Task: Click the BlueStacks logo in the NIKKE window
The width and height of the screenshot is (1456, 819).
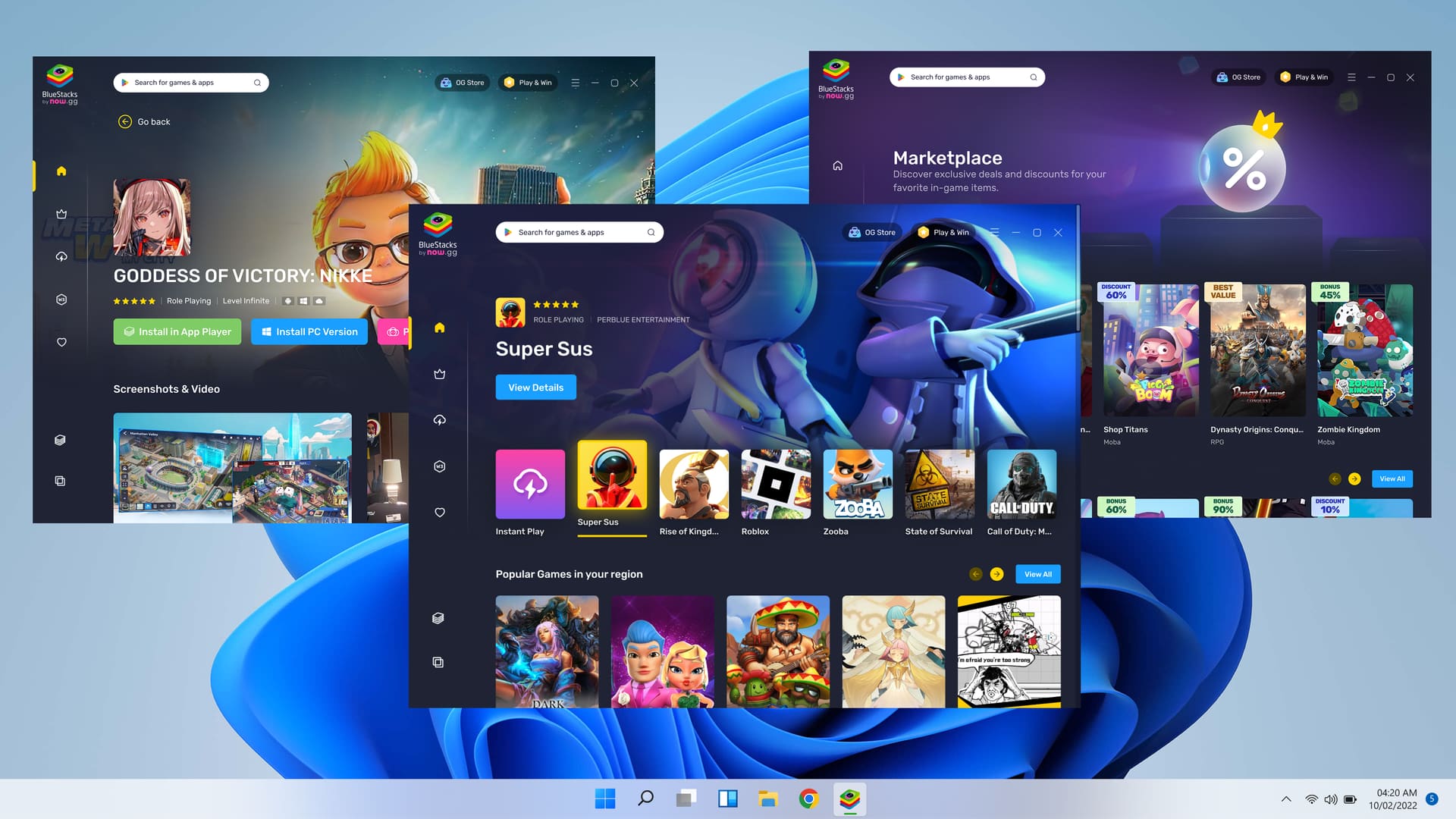Action: pos(60,84)
